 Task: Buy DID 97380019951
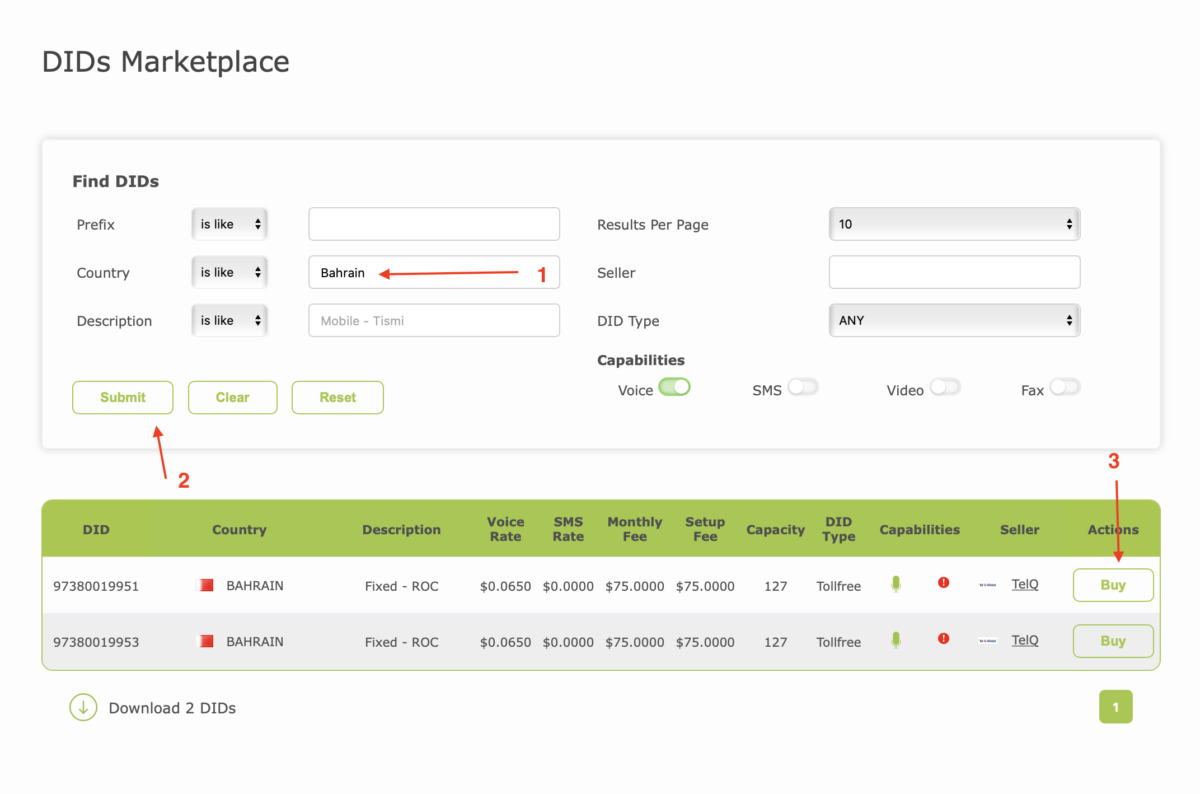coord(1112,585)
